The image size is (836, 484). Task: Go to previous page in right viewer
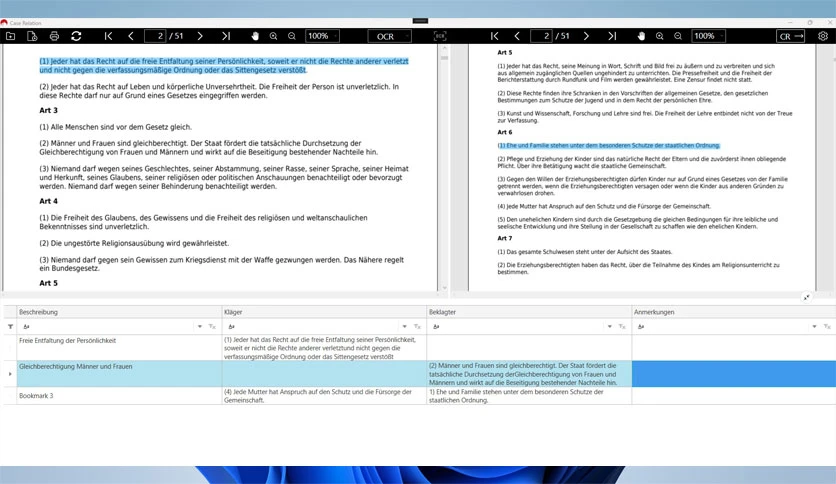click(x=517, y=36)
